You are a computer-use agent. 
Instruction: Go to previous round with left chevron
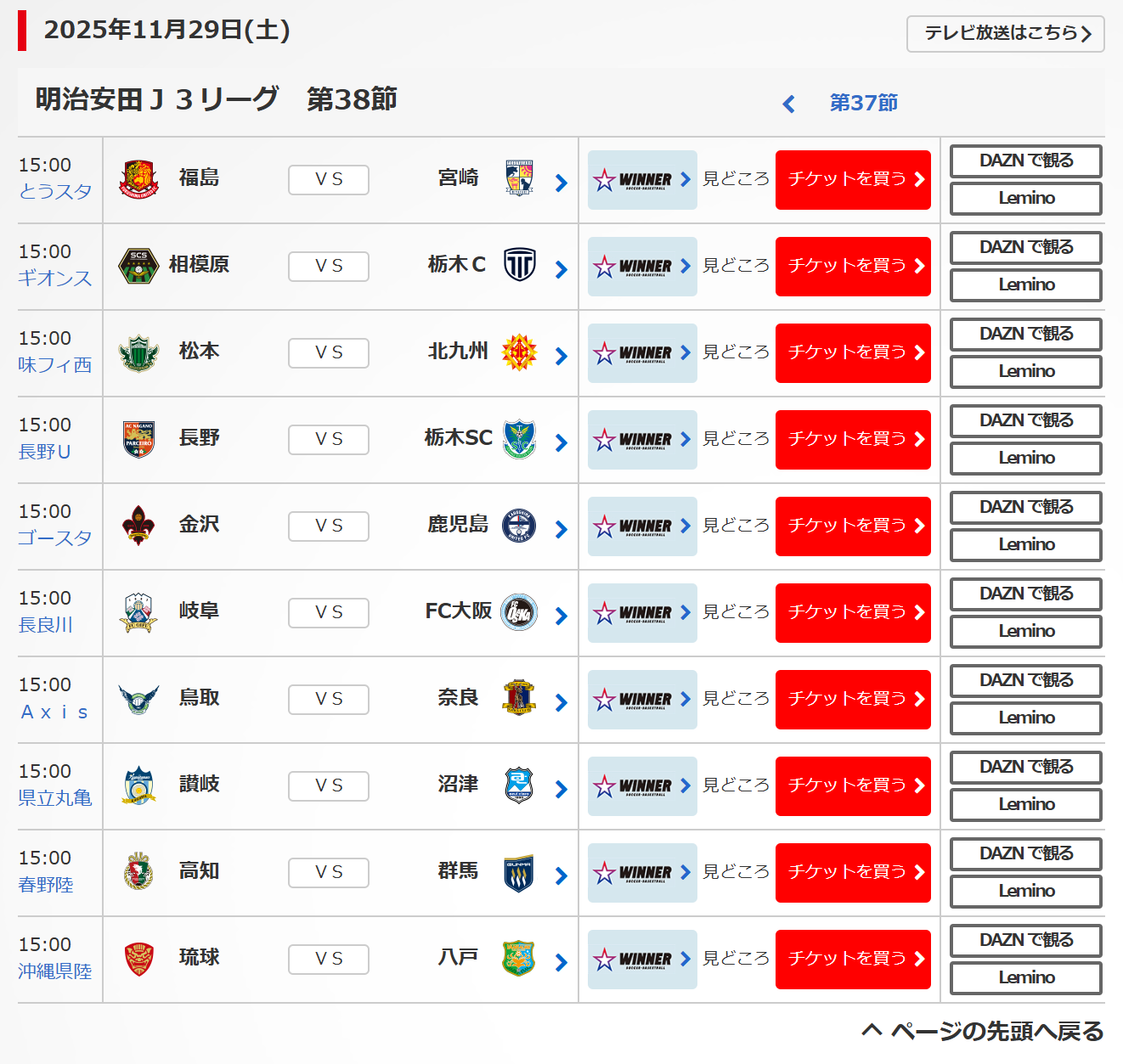(x=788, y=104)
